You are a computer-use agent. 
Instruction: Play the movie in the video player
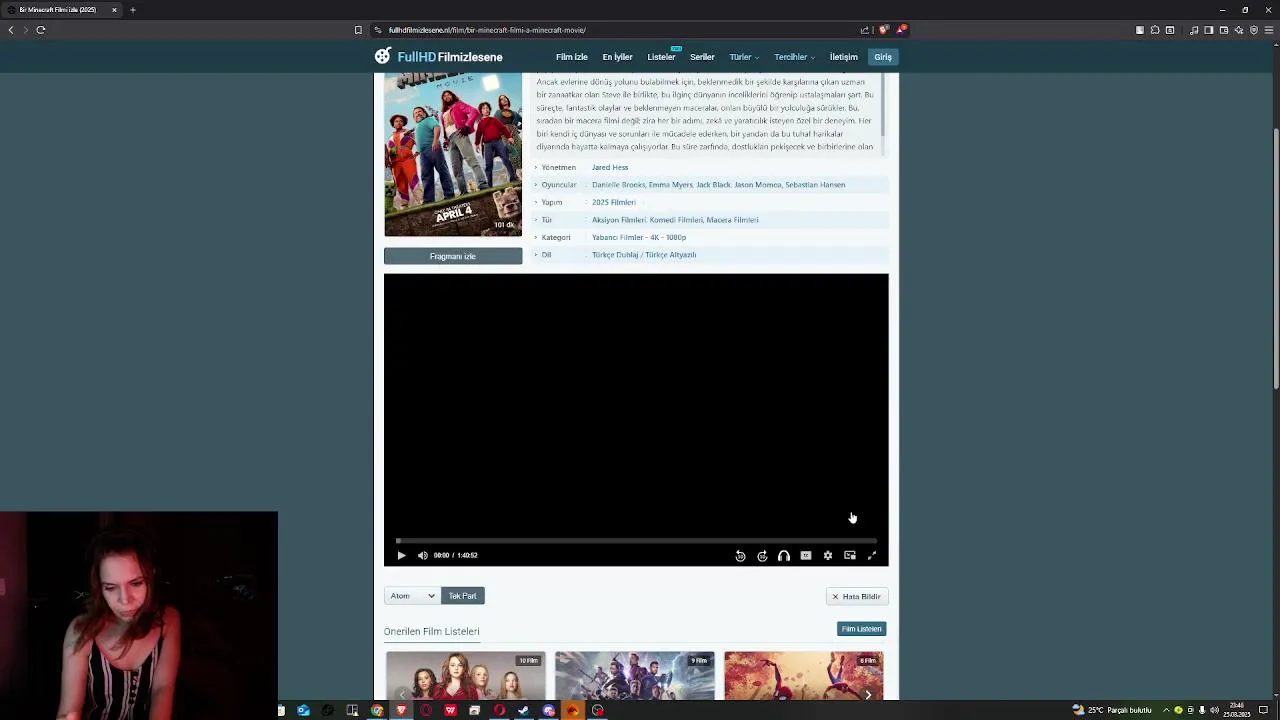[401, 555]
